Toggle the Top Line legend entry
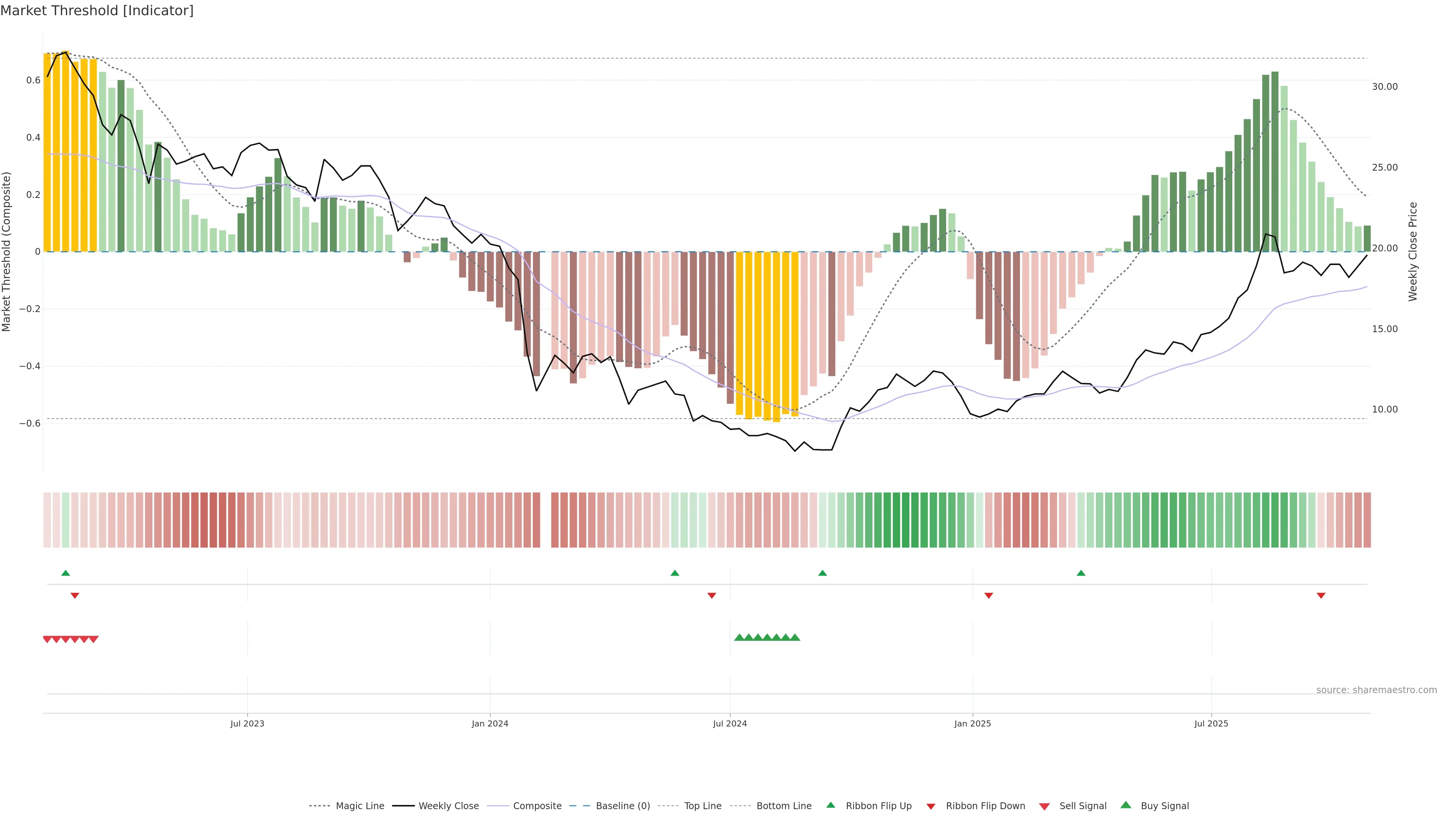The height and width of the screenshot is (819, 1456). [703, 806]
